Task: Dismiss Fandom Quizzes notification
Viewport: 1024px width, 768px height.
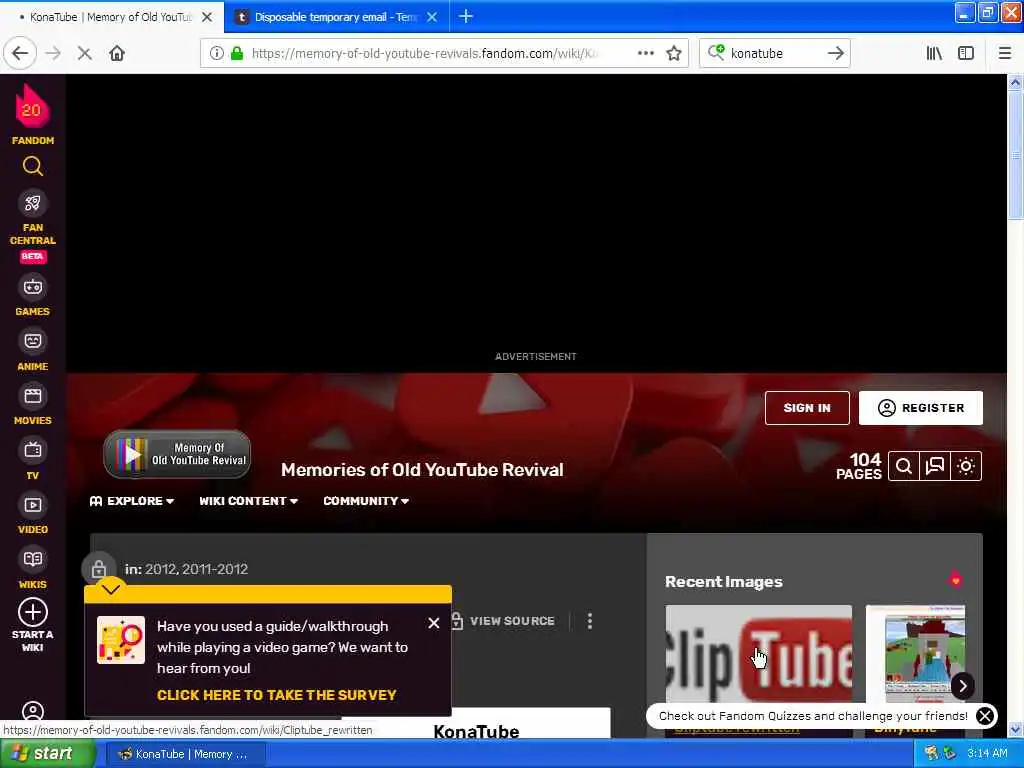Action: (985, 716)
